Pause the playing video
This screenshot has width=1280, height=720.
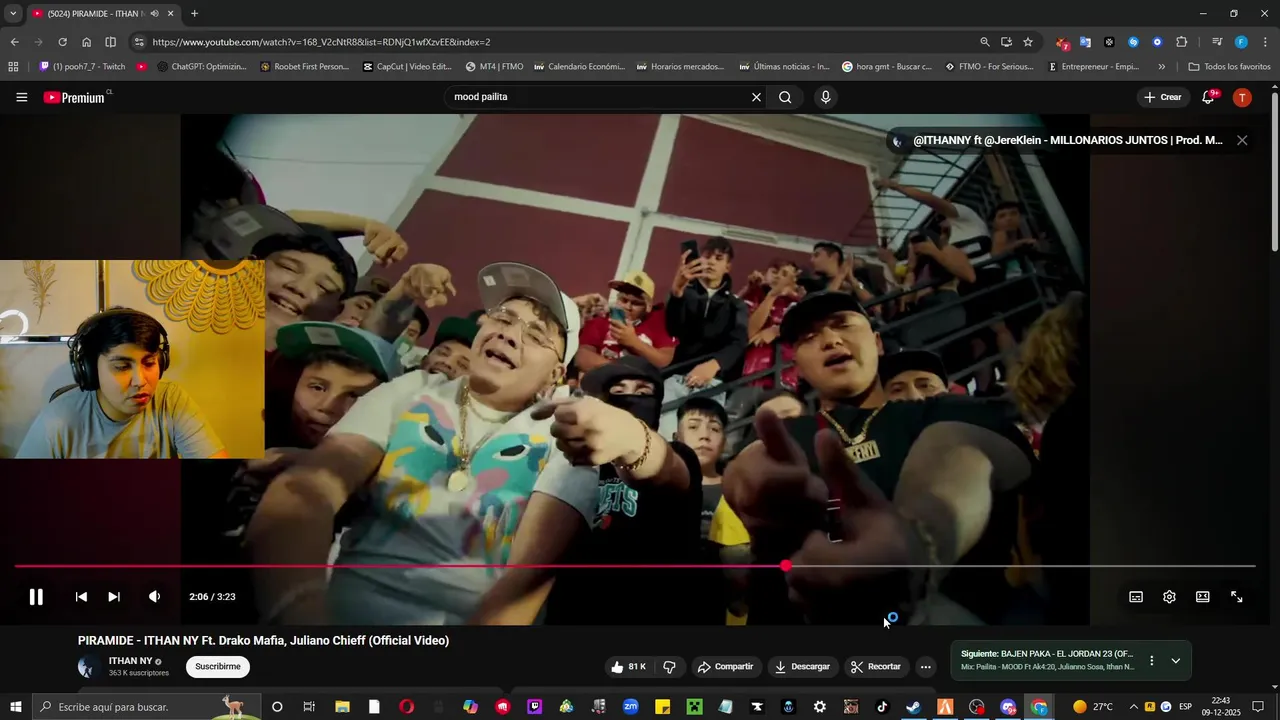[36, 597]
